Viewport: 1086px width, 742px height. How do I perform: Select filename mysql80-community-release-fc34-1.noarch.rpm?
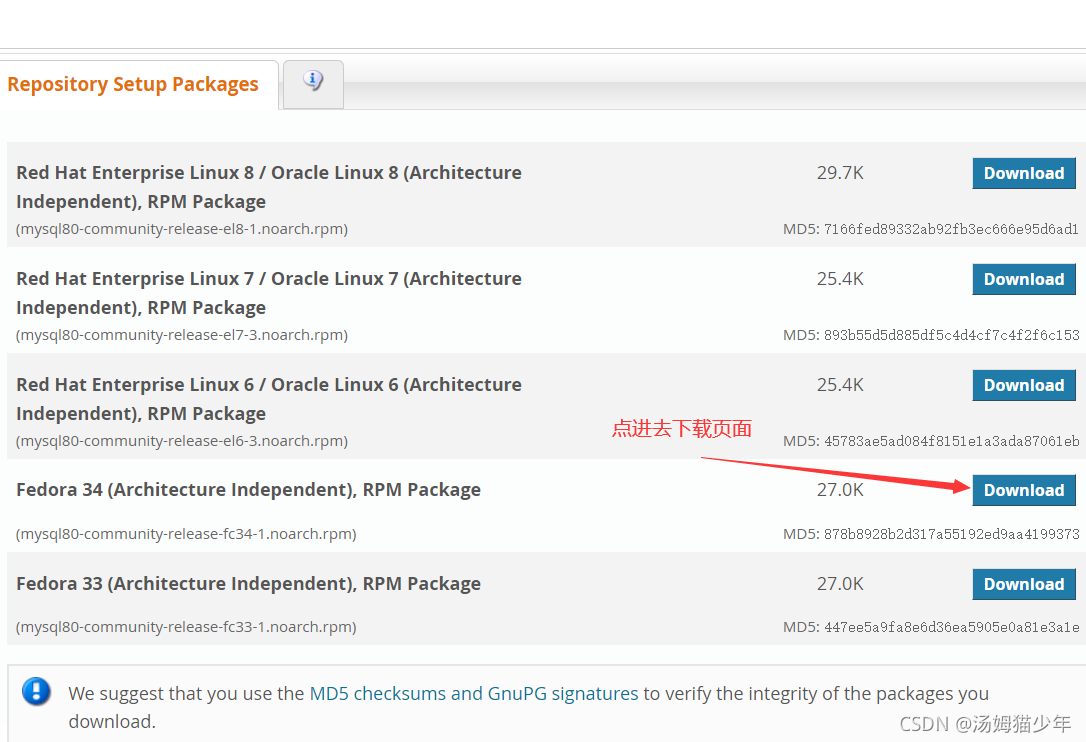pyautogui.click(x=186, y=534)
